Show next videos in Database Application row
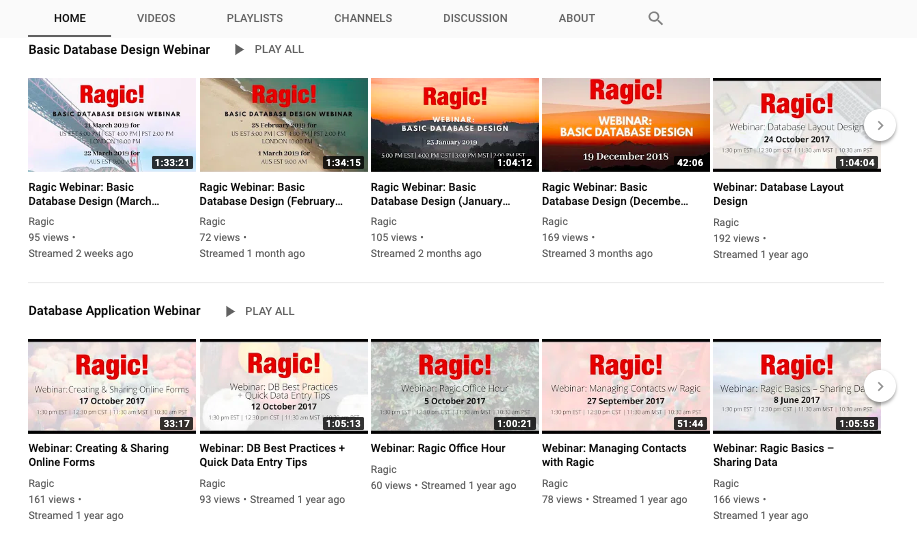This screenshot has width=917, height=541. [880, 386]
